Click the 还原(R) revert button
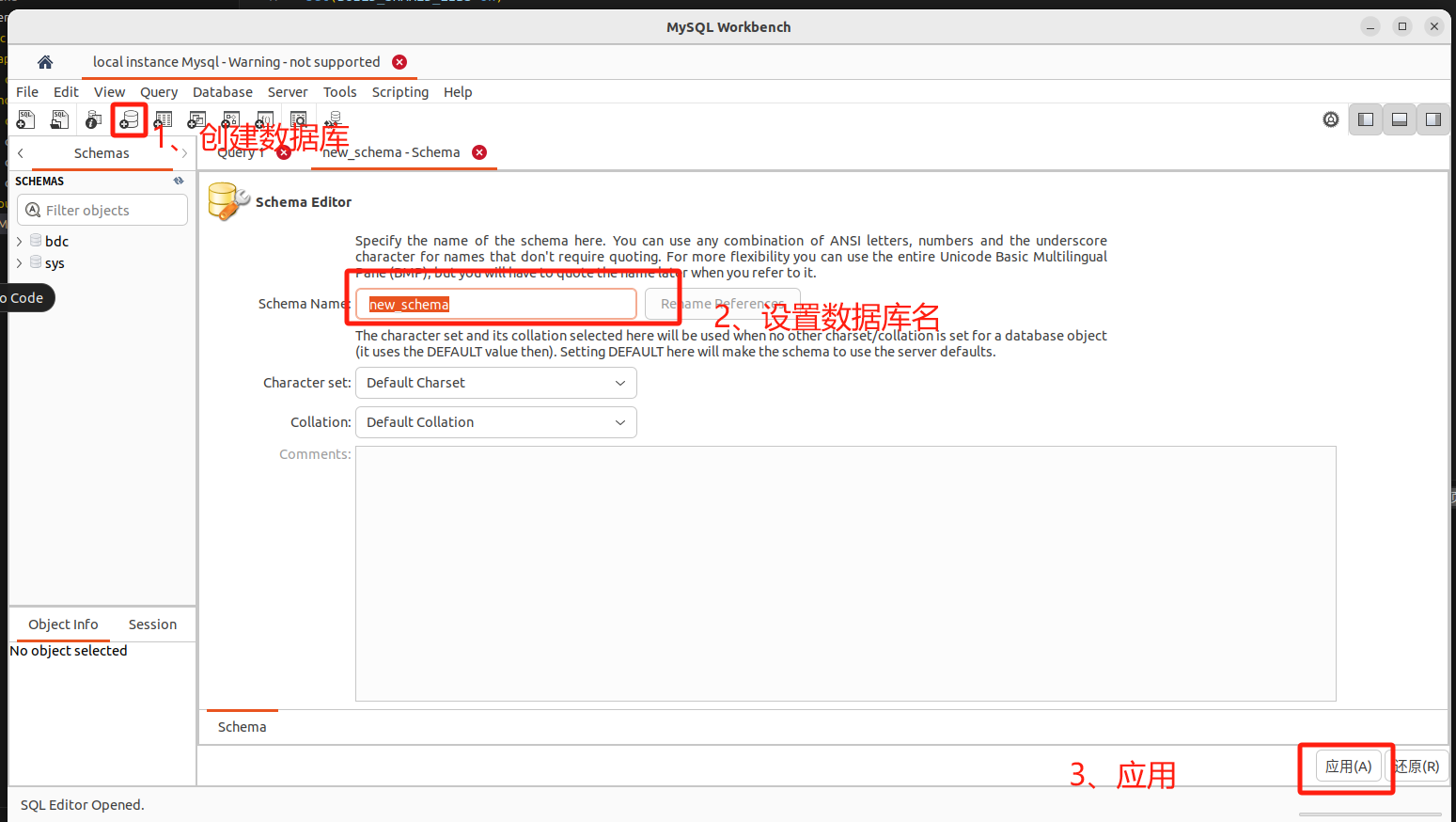The width and height of the screenshot is (1456, 822). click(1417, 767)
